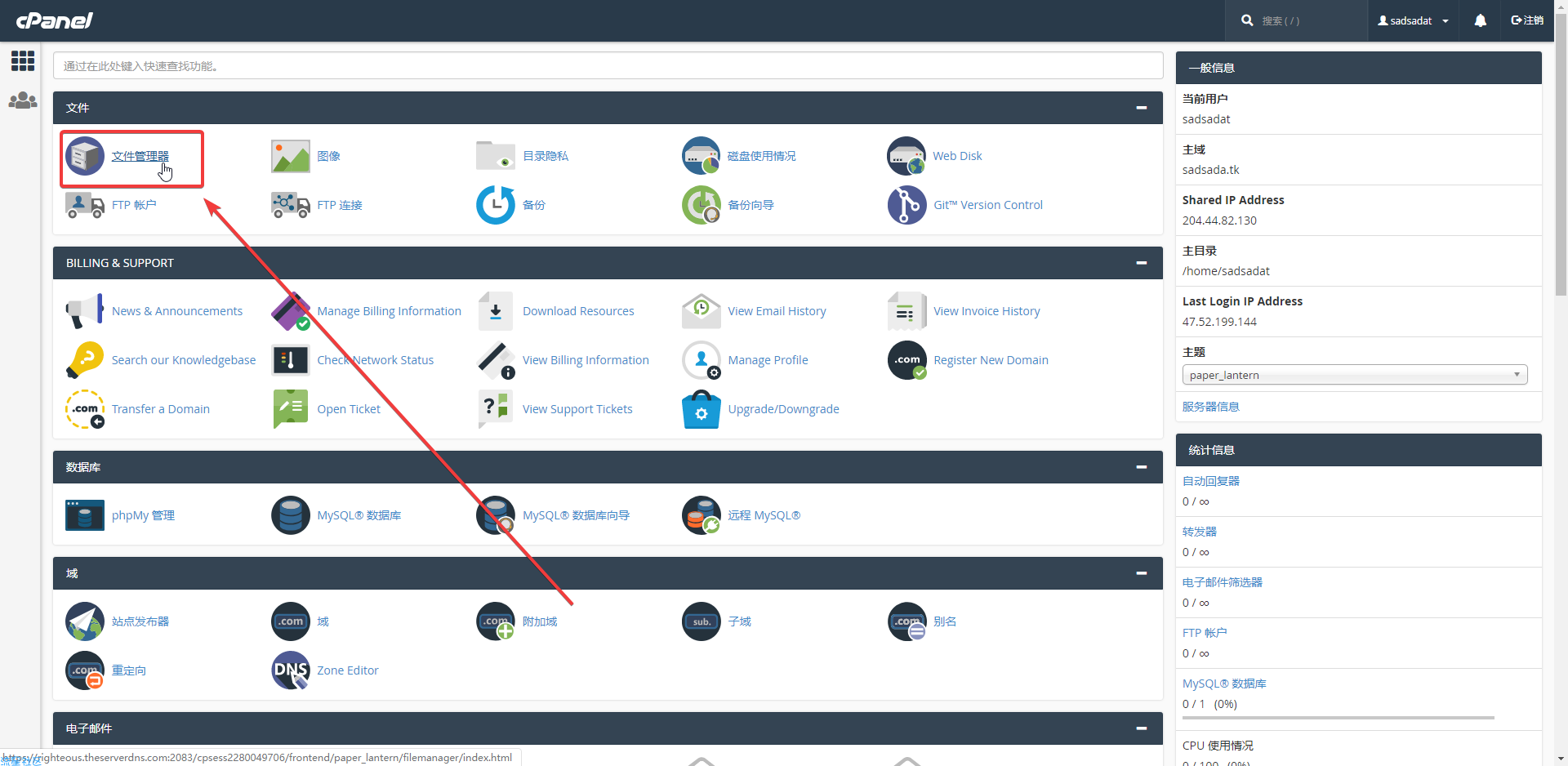This screenshot has height=766, width=1568.
Task: Click the user manager icon in sidebar
Action: [23, 100]
